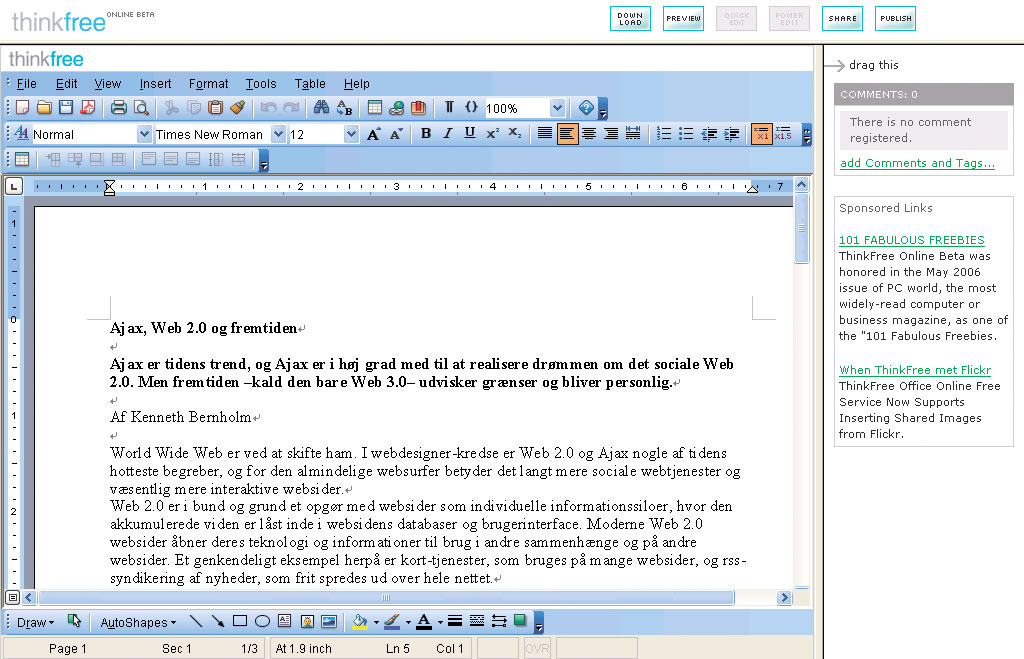Shrink the font size with the smaller A icon

pos(396,135)
